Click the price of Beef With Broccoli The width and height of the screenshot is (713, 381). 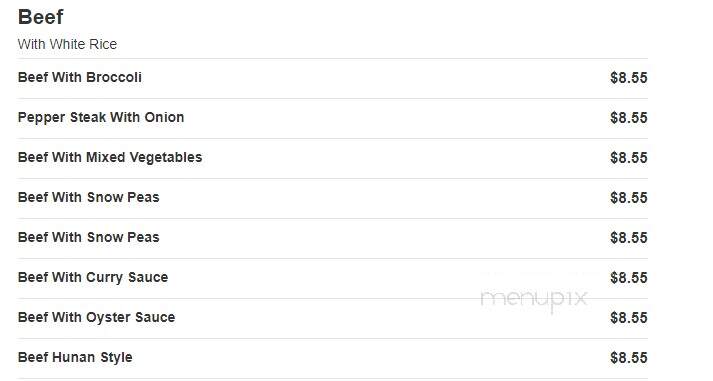click(x=629, y=78)
